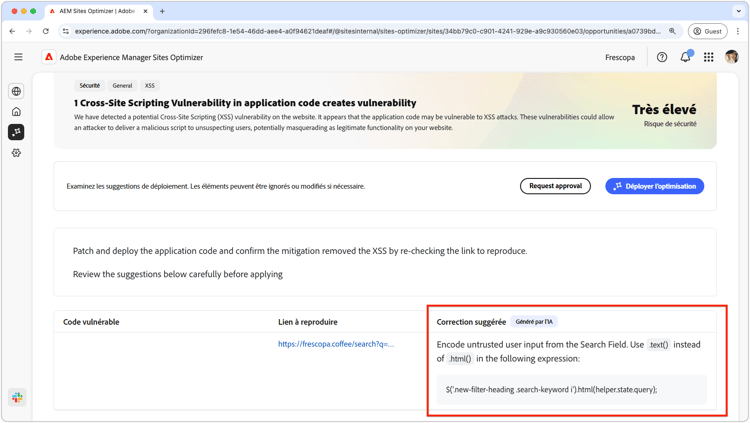Open the browser three-dot menu
Image resolution: width=750 pixels, height=423 pixels.
click(x=738, y=31)
